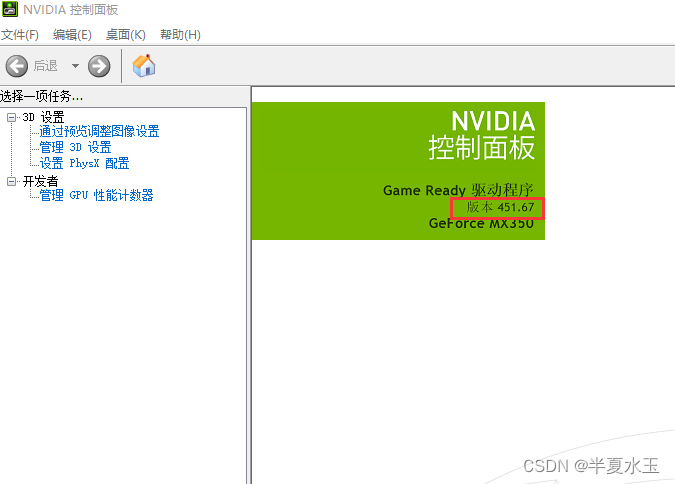Open 通过预览调整图像设置 link
675x484 pixels.
click(99, 131)
